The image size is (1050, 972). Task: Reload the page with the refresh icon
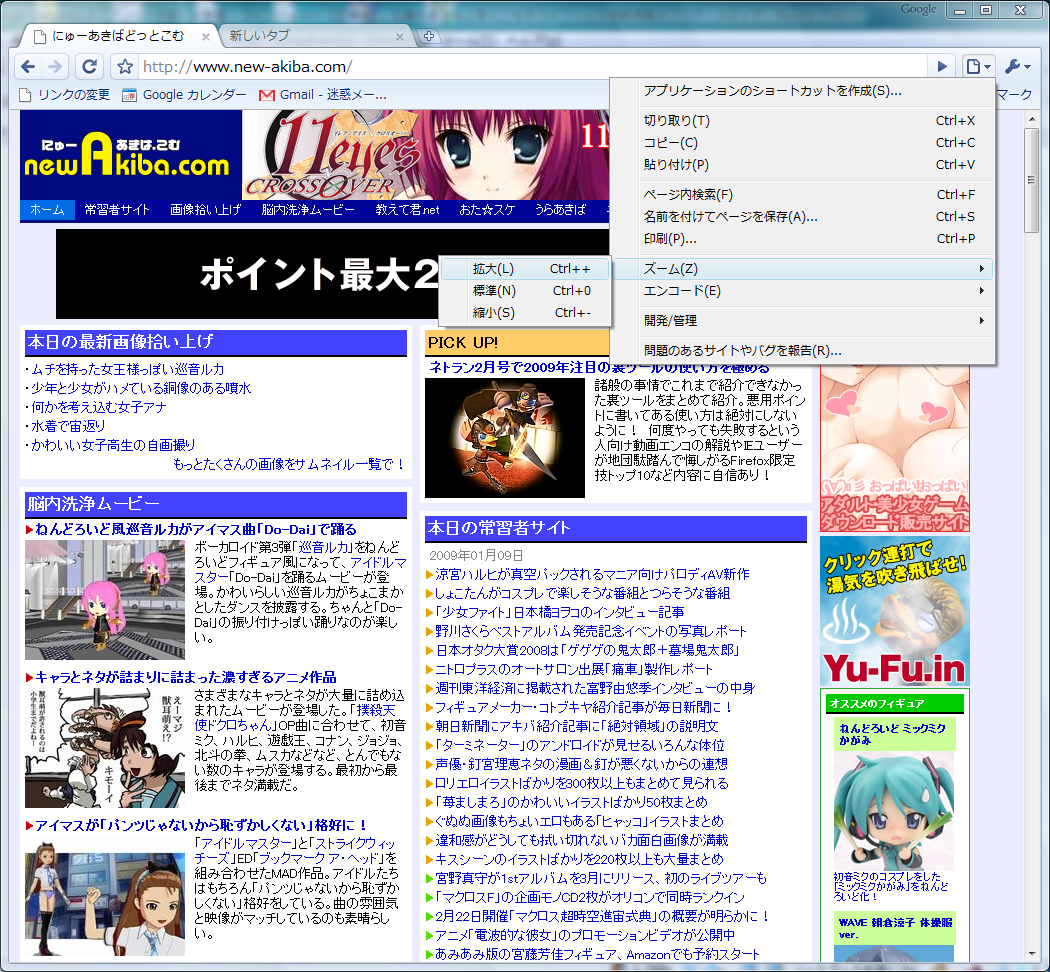(x=89, y=66)
